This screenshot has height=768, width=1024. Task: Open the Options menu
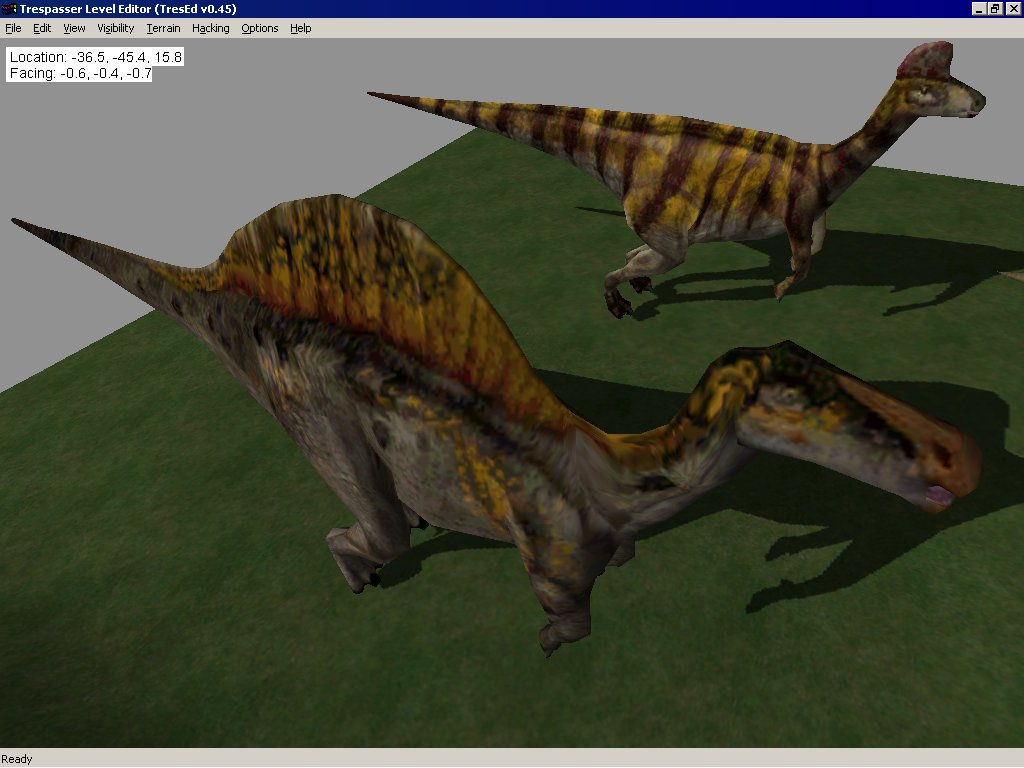point(259,28)
